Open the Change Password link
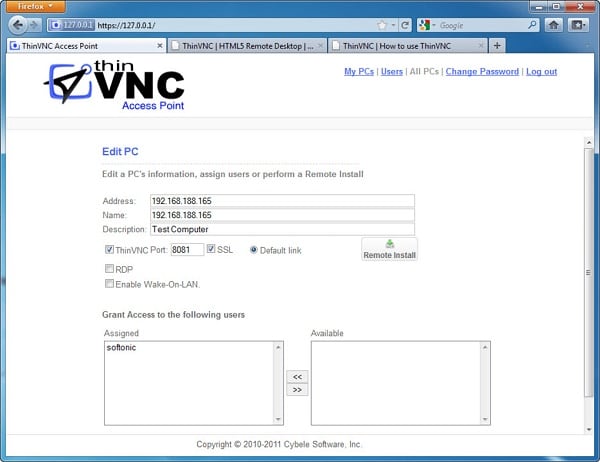600x462 pixels. tap(482, 72)
